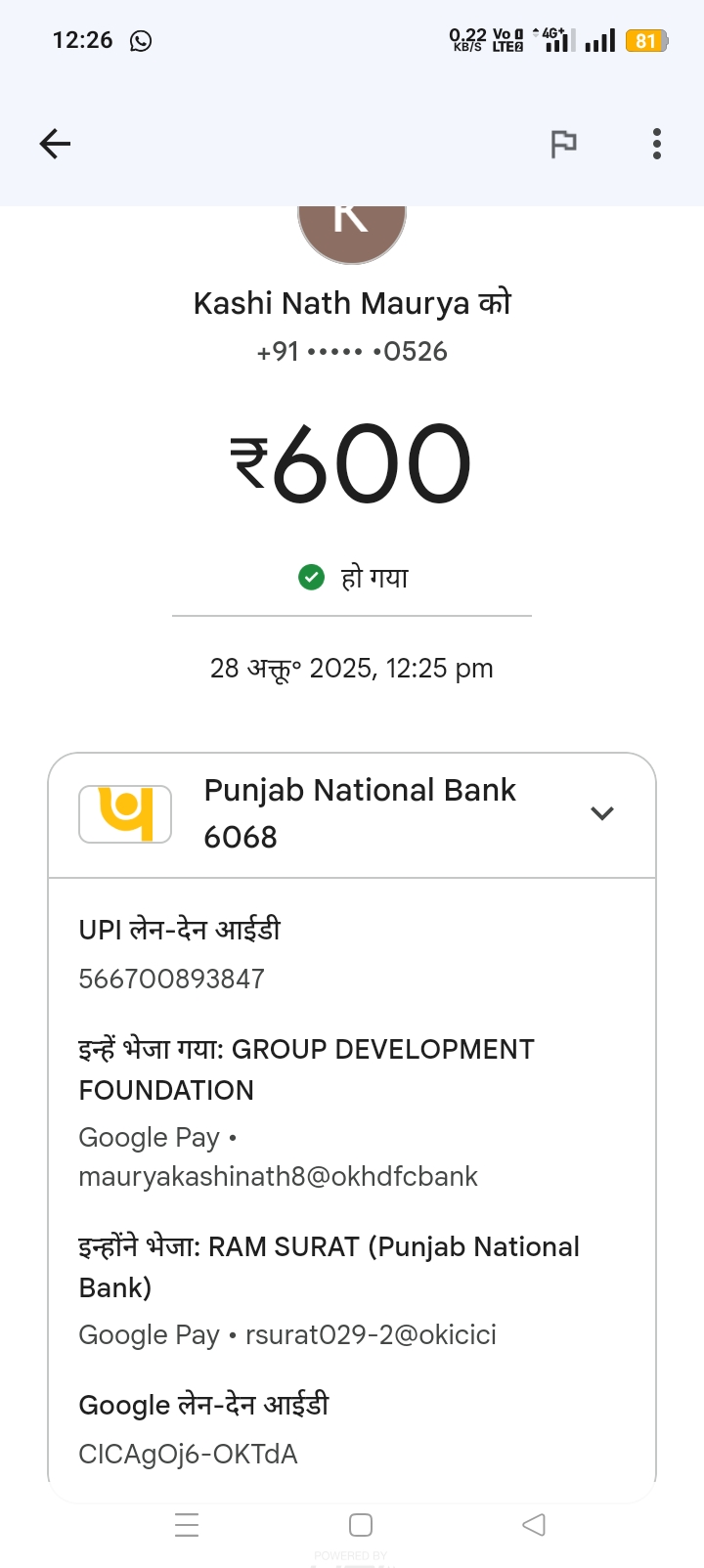Tap the flag report icon

coord(563,145)
